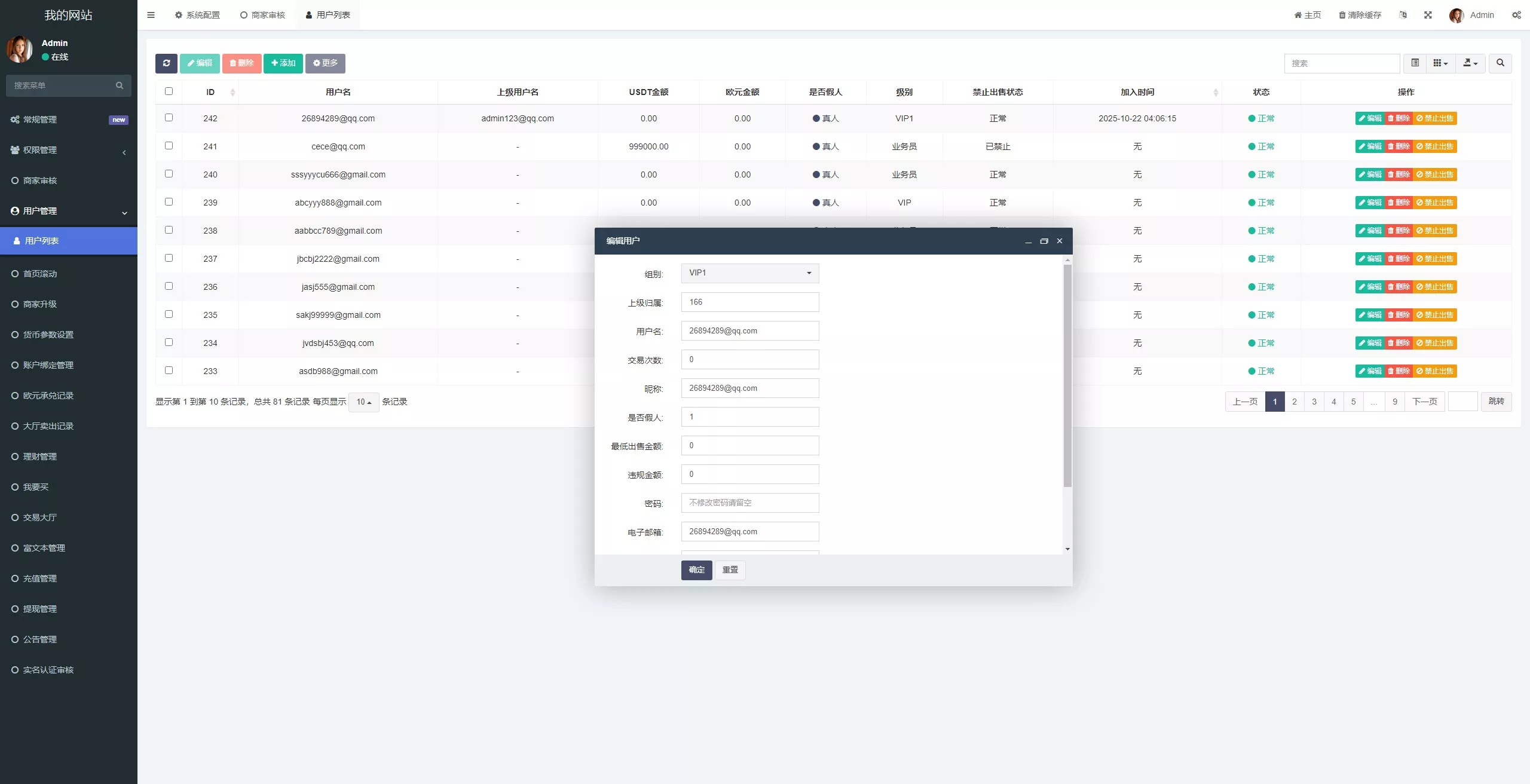This screenshot has width=1530, height=784.
Task: Click the edit dialog vertical scrollbar
Action: tap(1067, 376)
